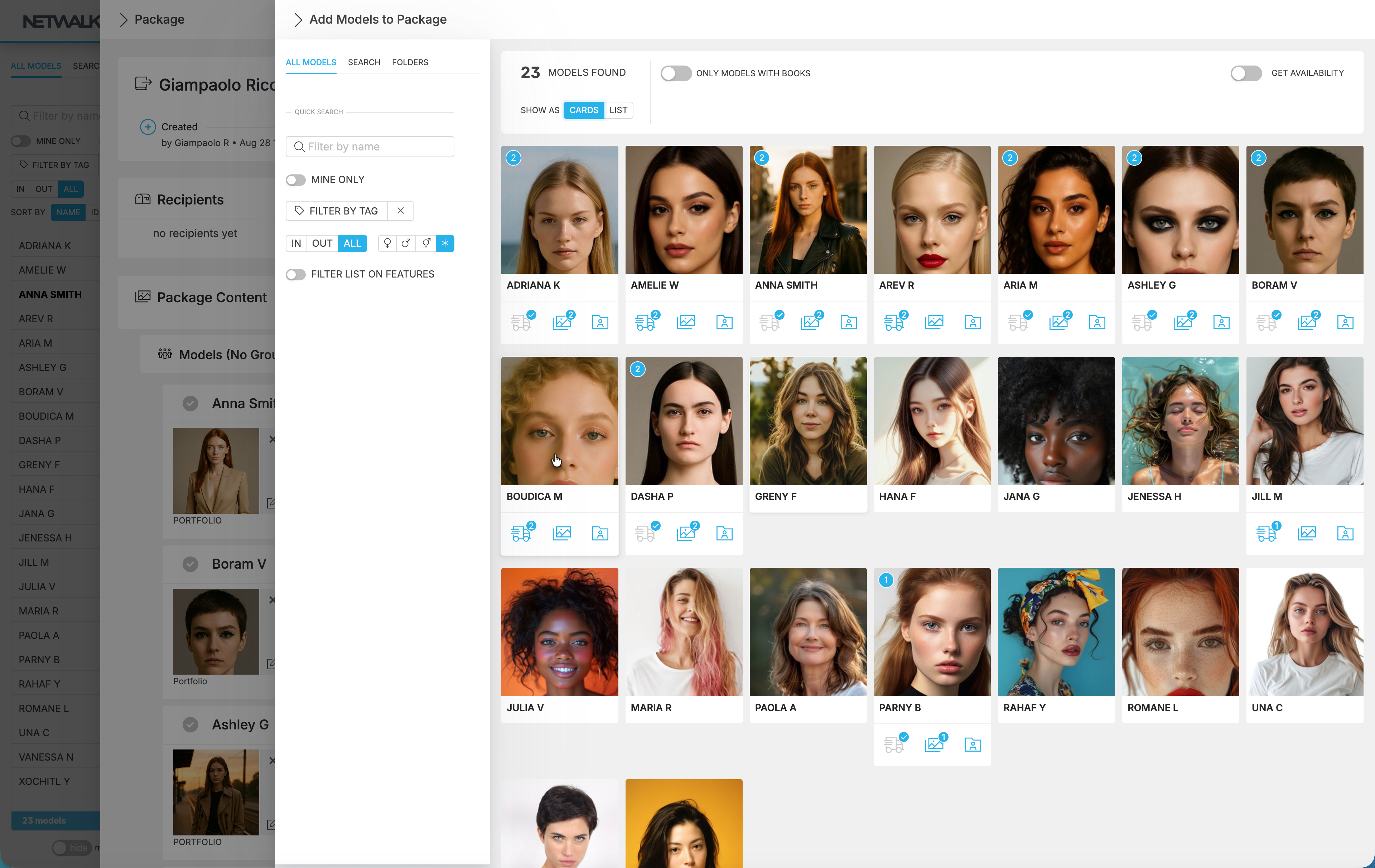Open the Folders tab
Image resolution: width=1375 pixels, height=868 pixels.
pos(409,62)
